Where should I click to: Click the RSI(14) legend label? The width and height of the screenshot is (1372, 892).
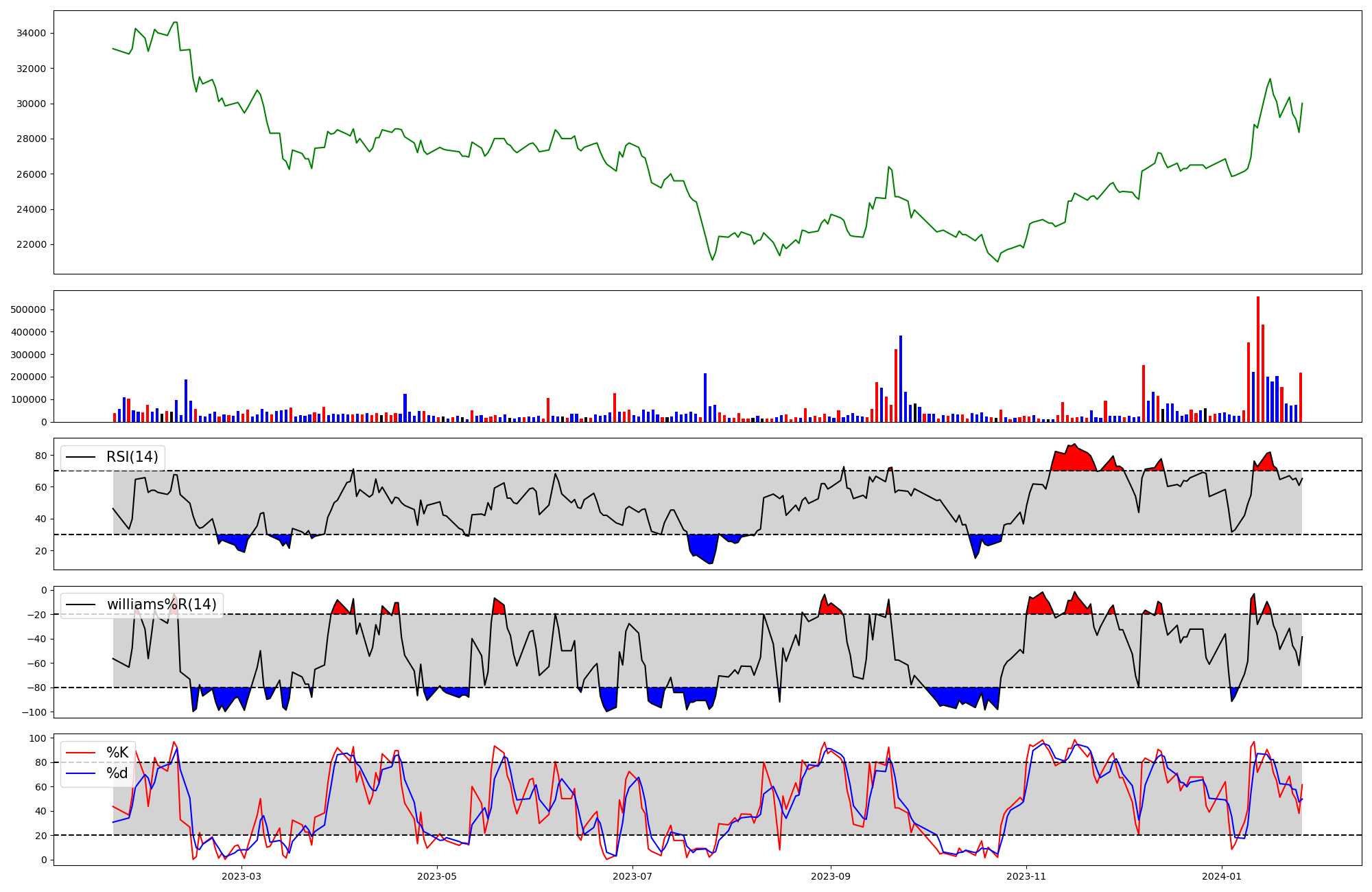[x=132, y=457]
